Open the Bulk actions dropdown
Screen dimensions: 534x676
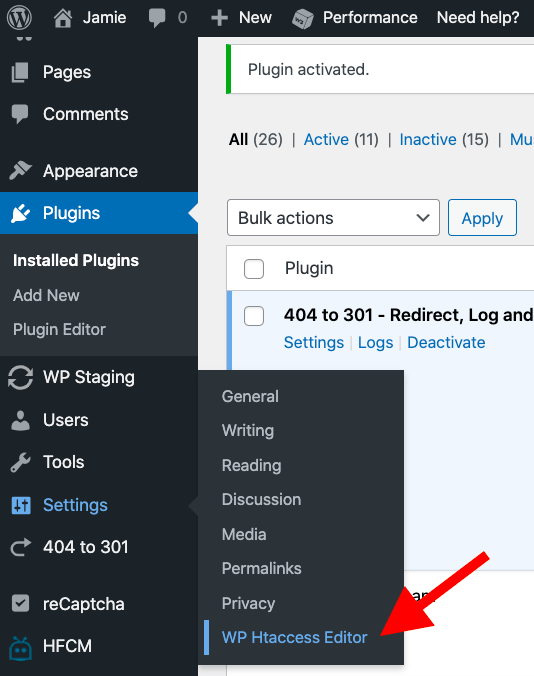(333, 218)
